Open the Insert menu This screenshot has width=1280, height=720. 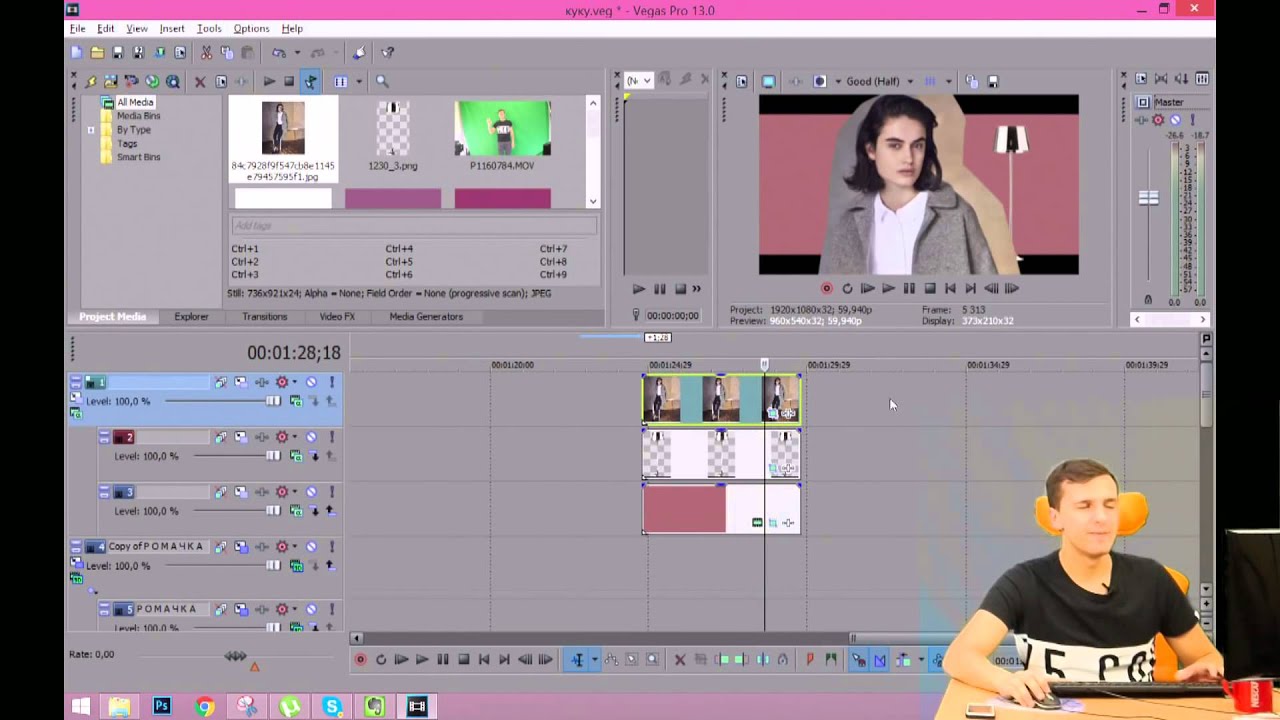pos(172,28)
